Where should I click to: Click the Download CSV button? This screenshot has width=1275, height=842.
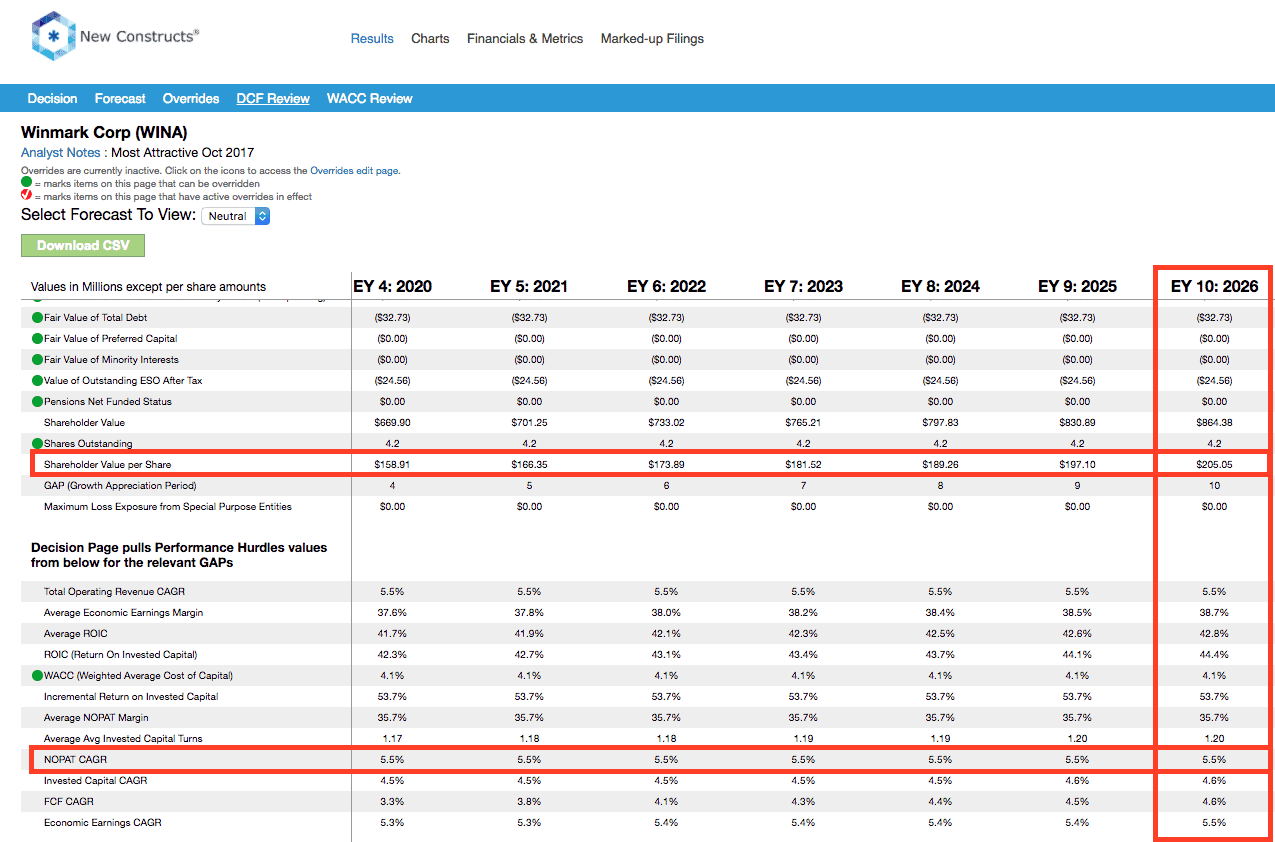83,245
